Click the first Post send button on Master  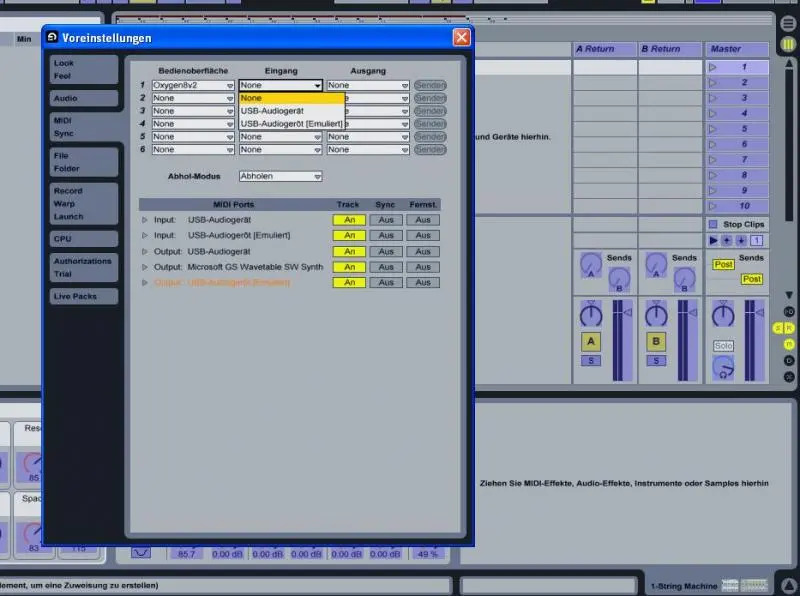pos(723,264)
